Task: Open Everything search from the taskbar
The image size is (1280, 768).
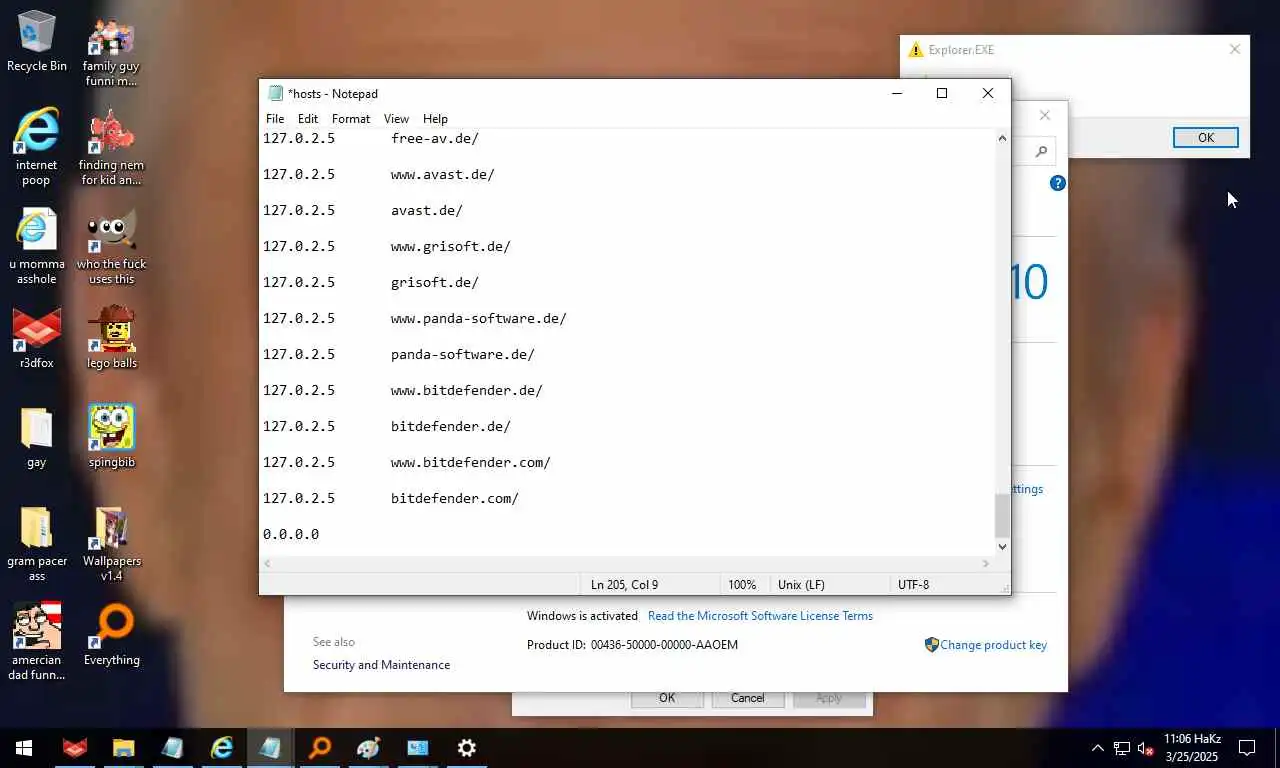Action: click(319, 747)
